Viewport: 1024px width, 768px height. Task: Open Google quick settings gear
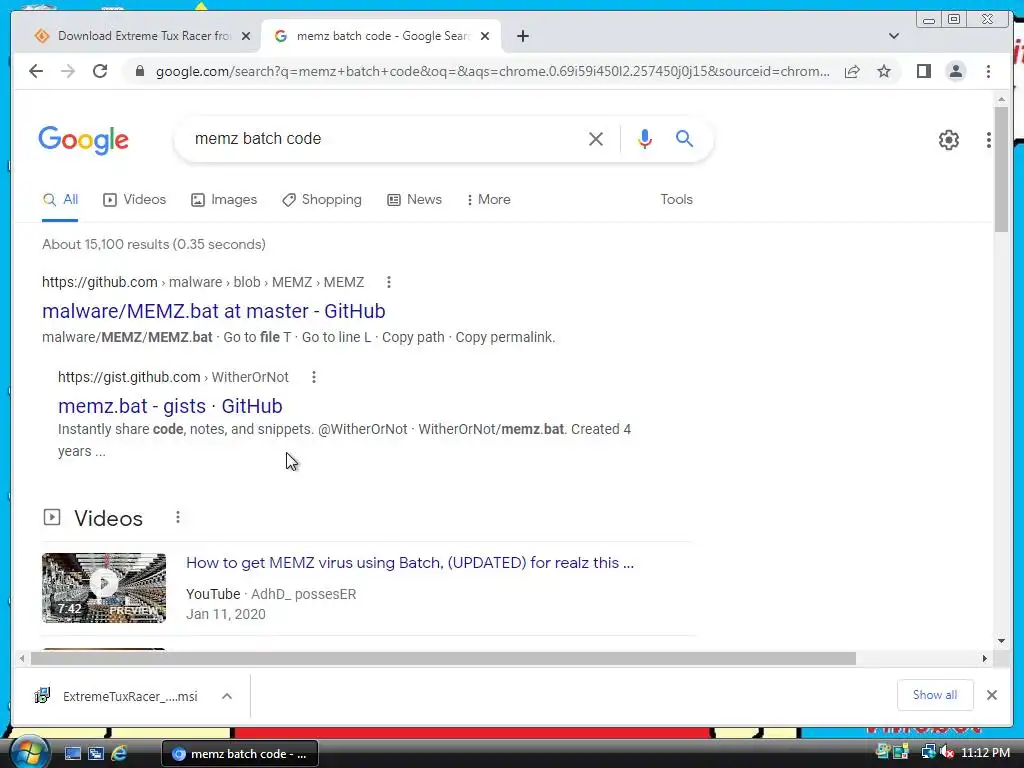948,140
